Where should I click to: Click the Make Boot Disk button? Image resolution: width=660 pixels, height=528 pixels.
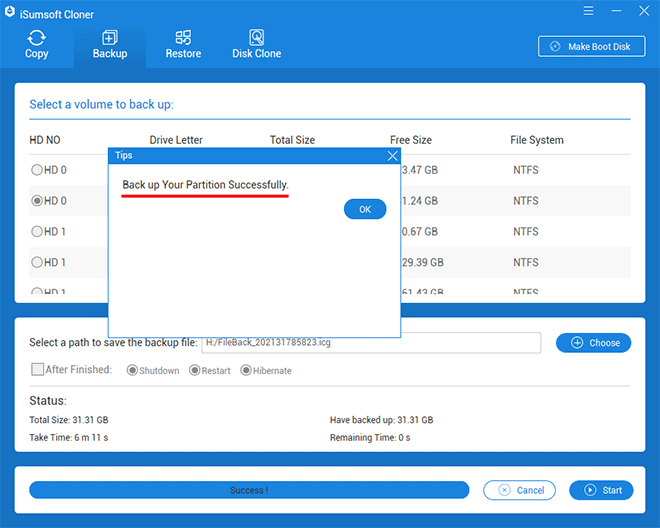coord(591,47)
